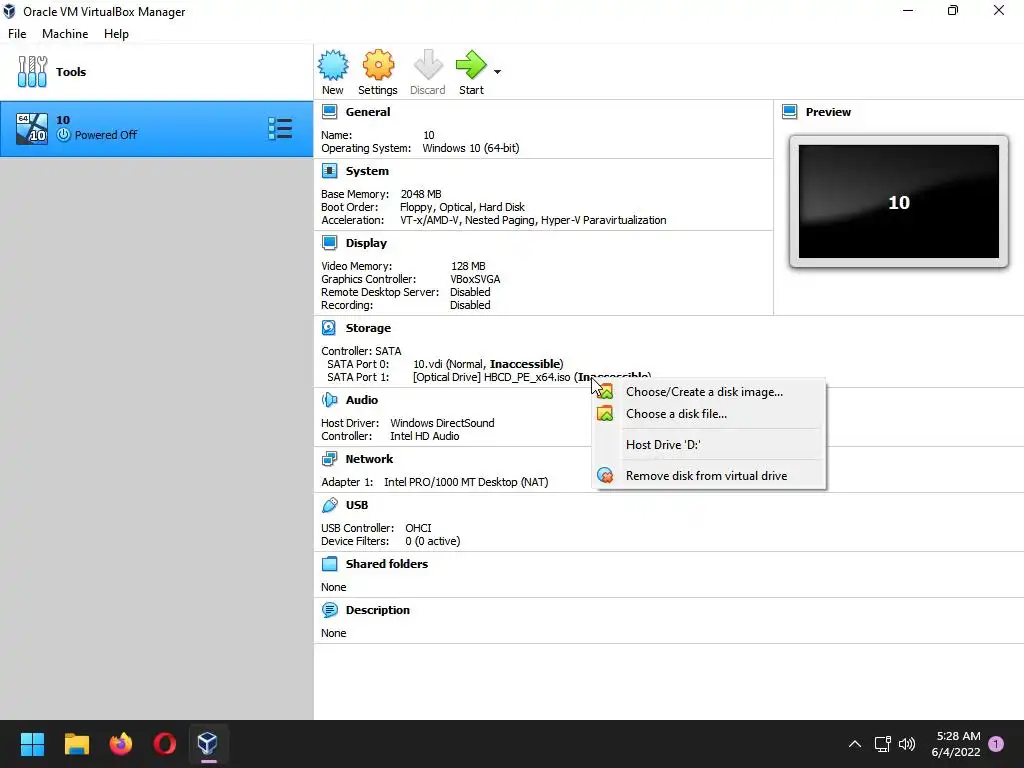Click Intel PRO/1000 MT Desktop (NAT) adapter
Image resolution: width=1024 pixels, height=768 pixels.
point(466,482)
